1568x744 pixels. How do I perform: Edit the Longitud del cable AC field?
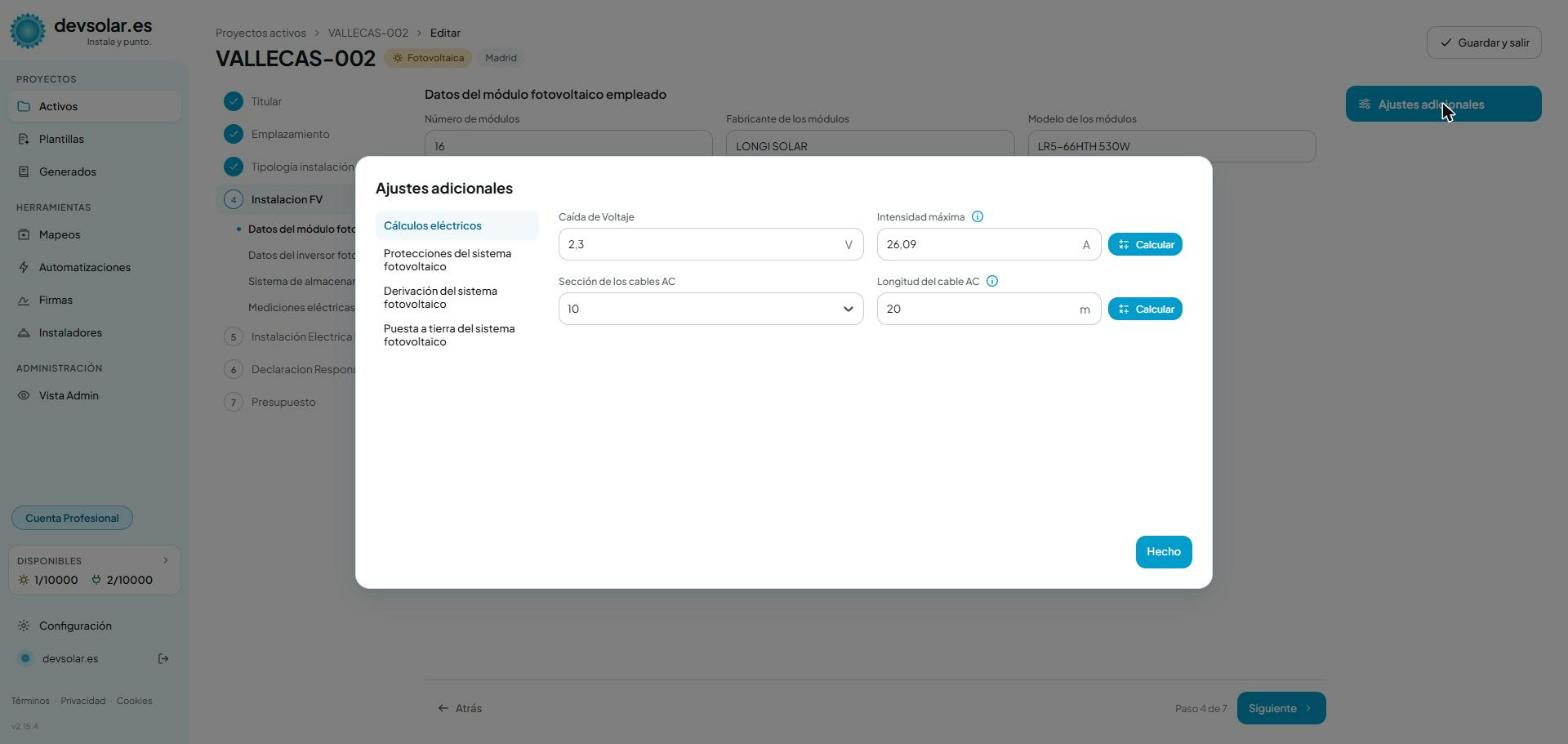pyautogui.click(x=988, y=309)
